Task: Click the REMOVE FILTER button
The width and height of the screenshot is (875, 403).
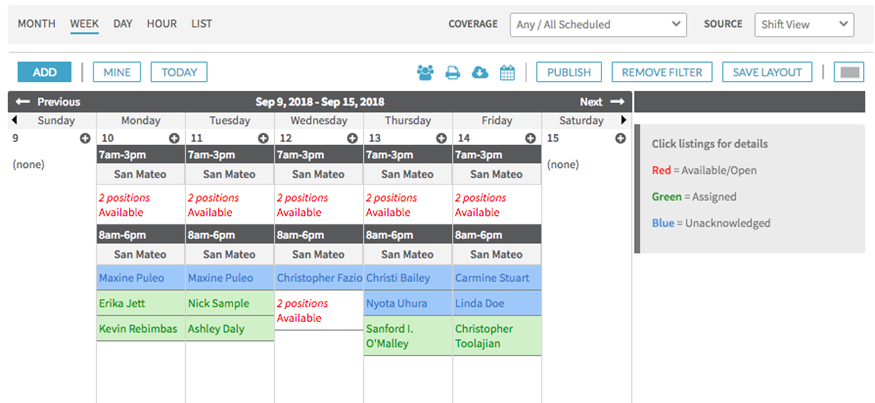Action: point(662,72)
